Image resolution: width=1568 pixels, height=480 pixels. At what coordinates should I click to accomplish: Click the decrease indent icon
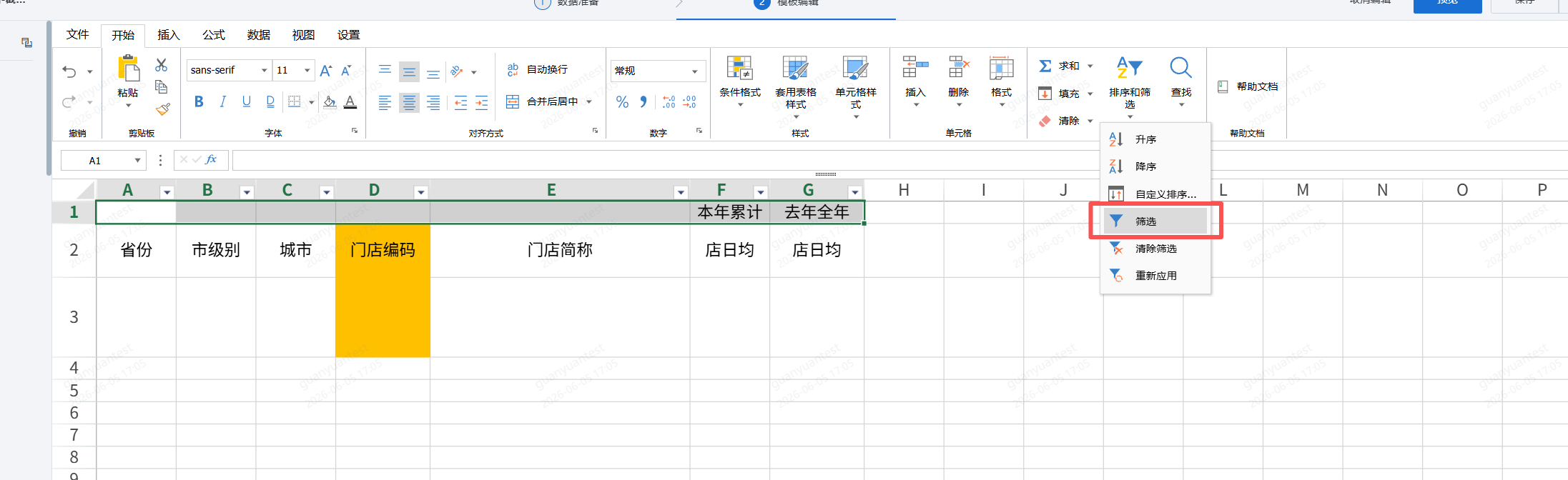[460, 103]
